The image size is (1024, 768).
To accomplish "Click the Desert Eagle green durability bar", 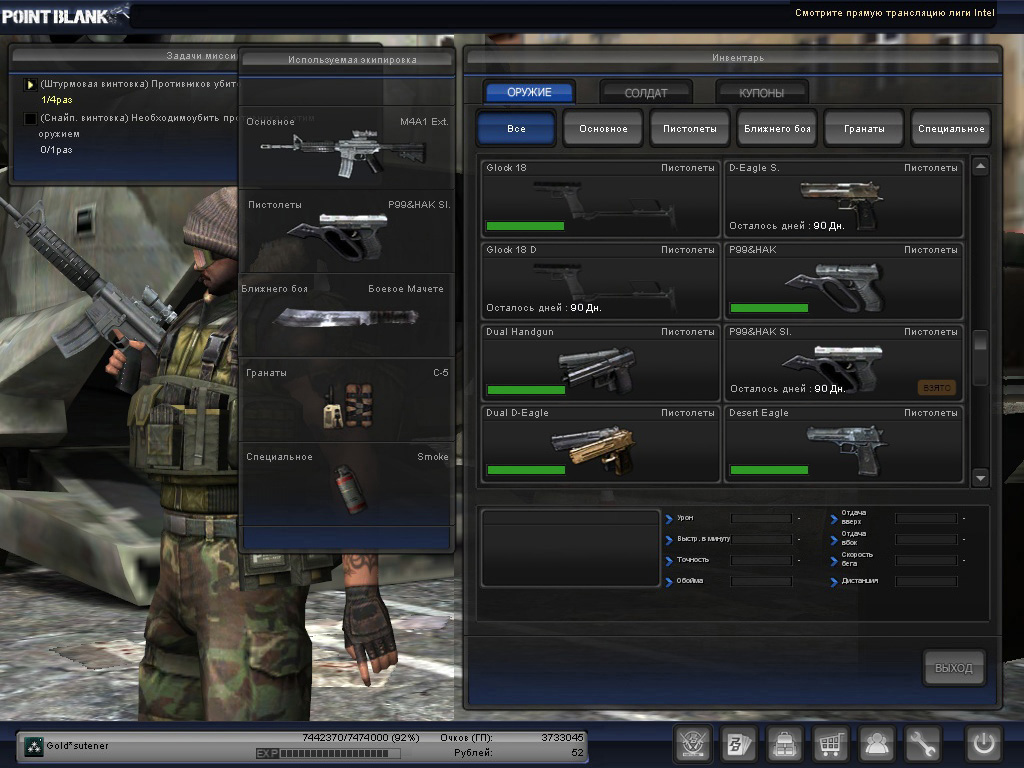I will (x=769, y=470).
